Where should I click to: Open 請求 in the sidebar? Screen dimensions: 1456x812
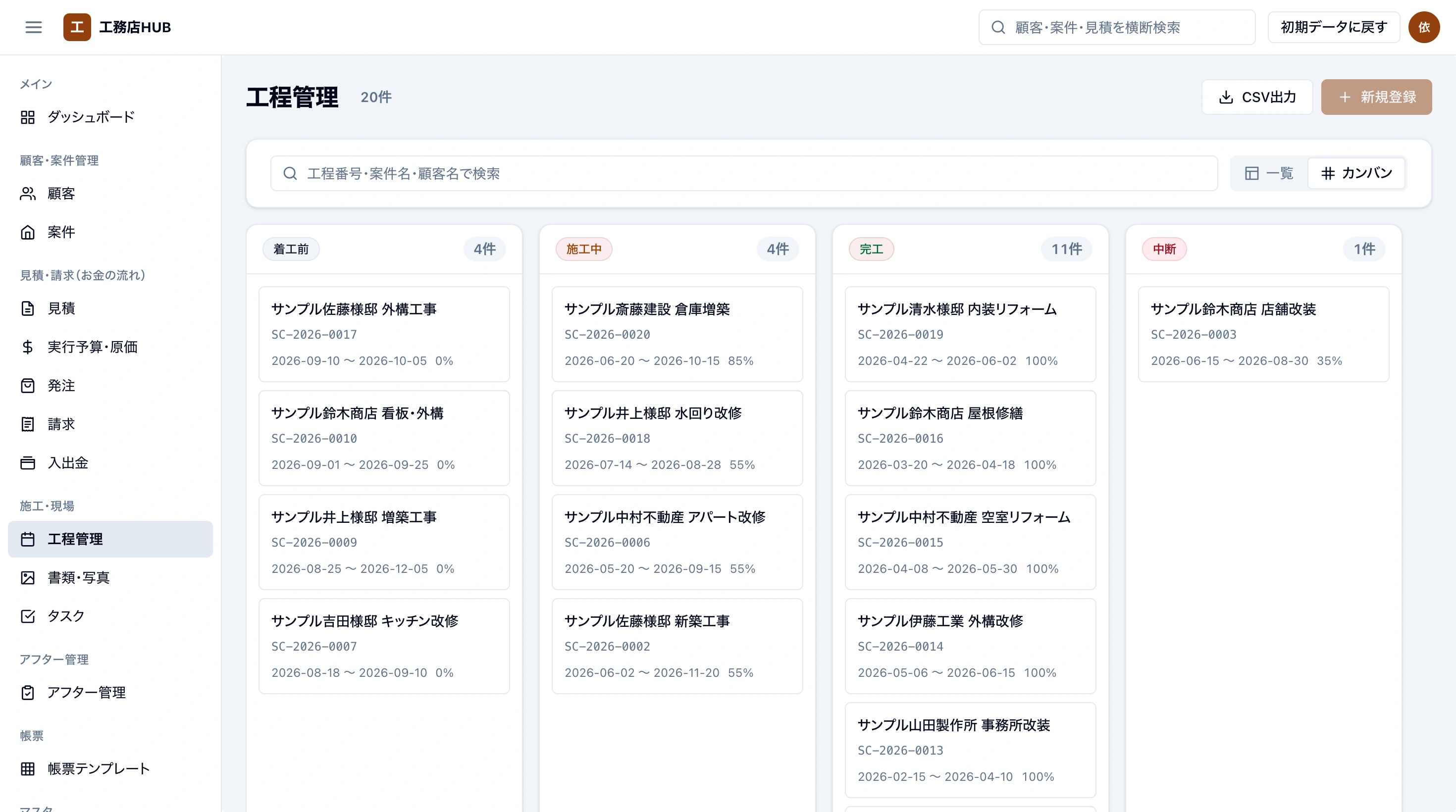pyautogui.click(x=110, y=424)
